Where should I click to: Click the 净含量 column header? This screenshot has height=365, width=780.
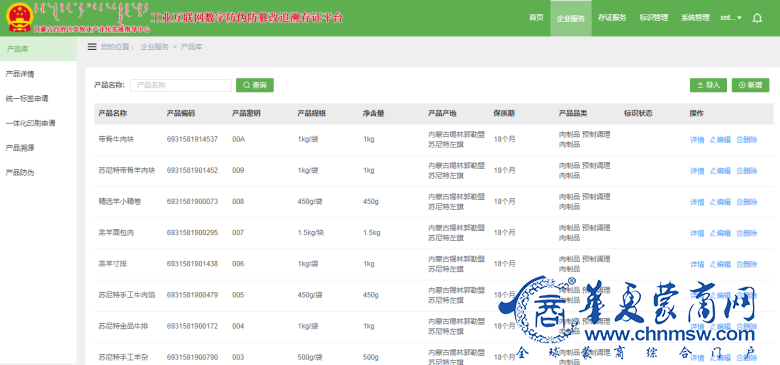click(x=373, y=113)
